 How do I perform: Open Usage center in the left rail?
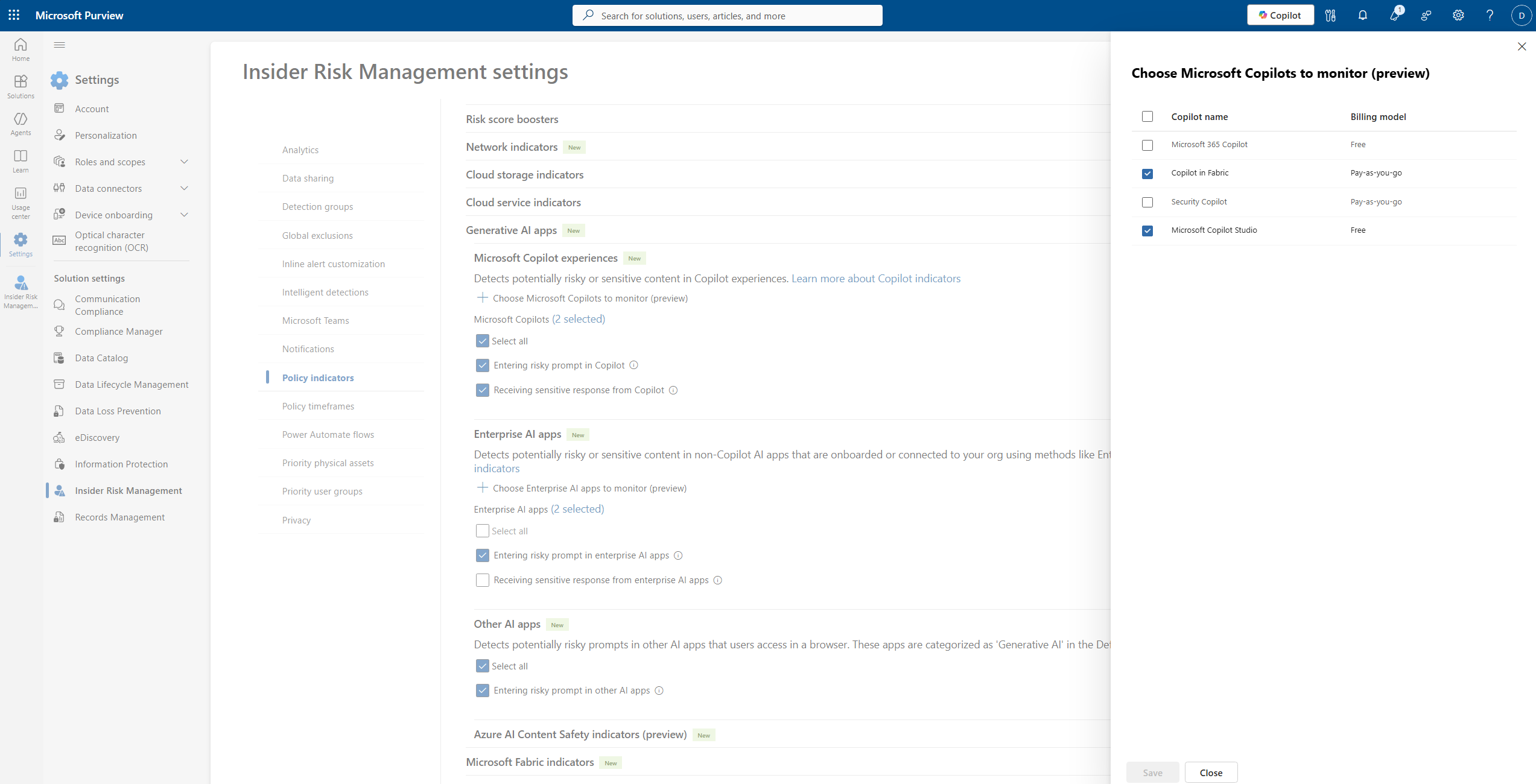click(x=21, y=203)
